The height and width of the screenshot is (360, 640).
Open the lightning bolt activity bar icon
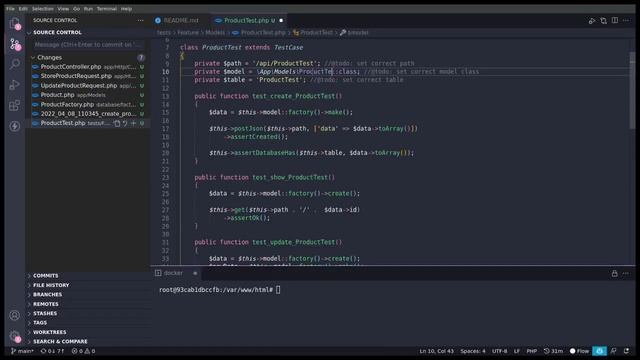pyautogui.click(x=15, y=126)
